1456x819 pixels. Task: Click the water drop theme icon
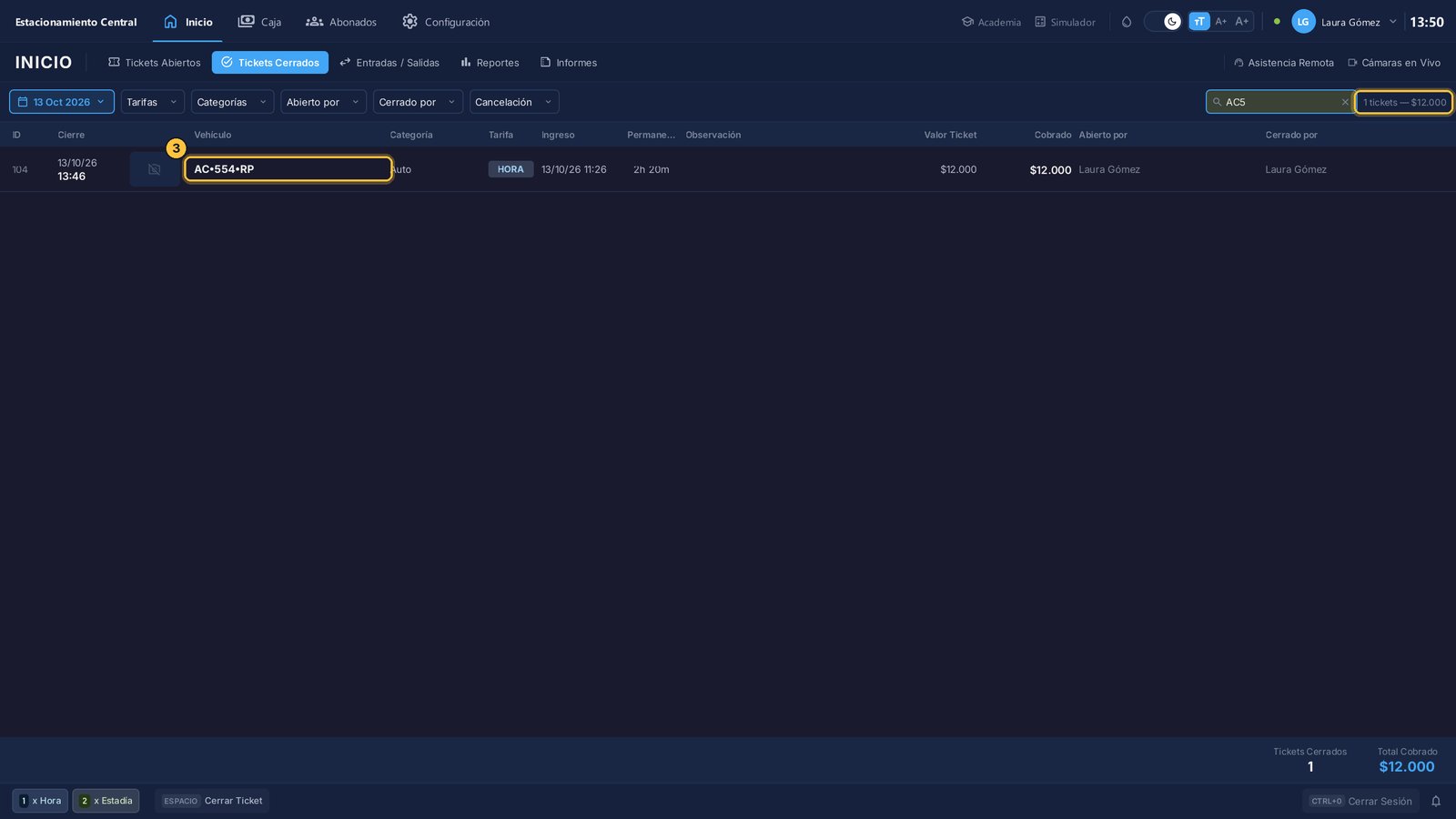[1127, 22]
